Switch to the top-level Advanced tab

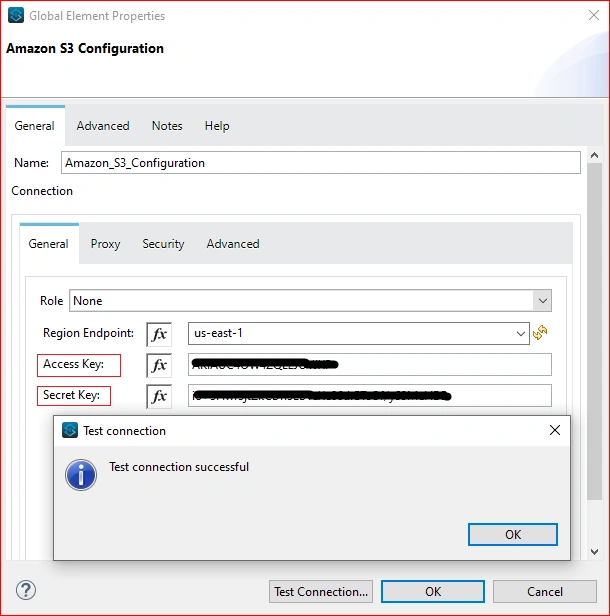coord(103,126)
